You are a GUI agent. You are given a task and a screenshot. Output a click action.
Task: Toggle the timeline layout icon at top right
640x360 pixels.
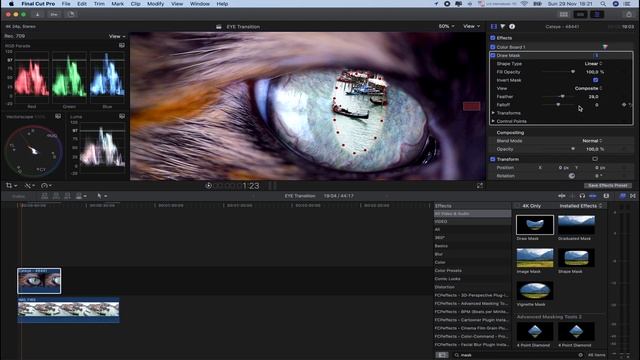click(580, 15)
